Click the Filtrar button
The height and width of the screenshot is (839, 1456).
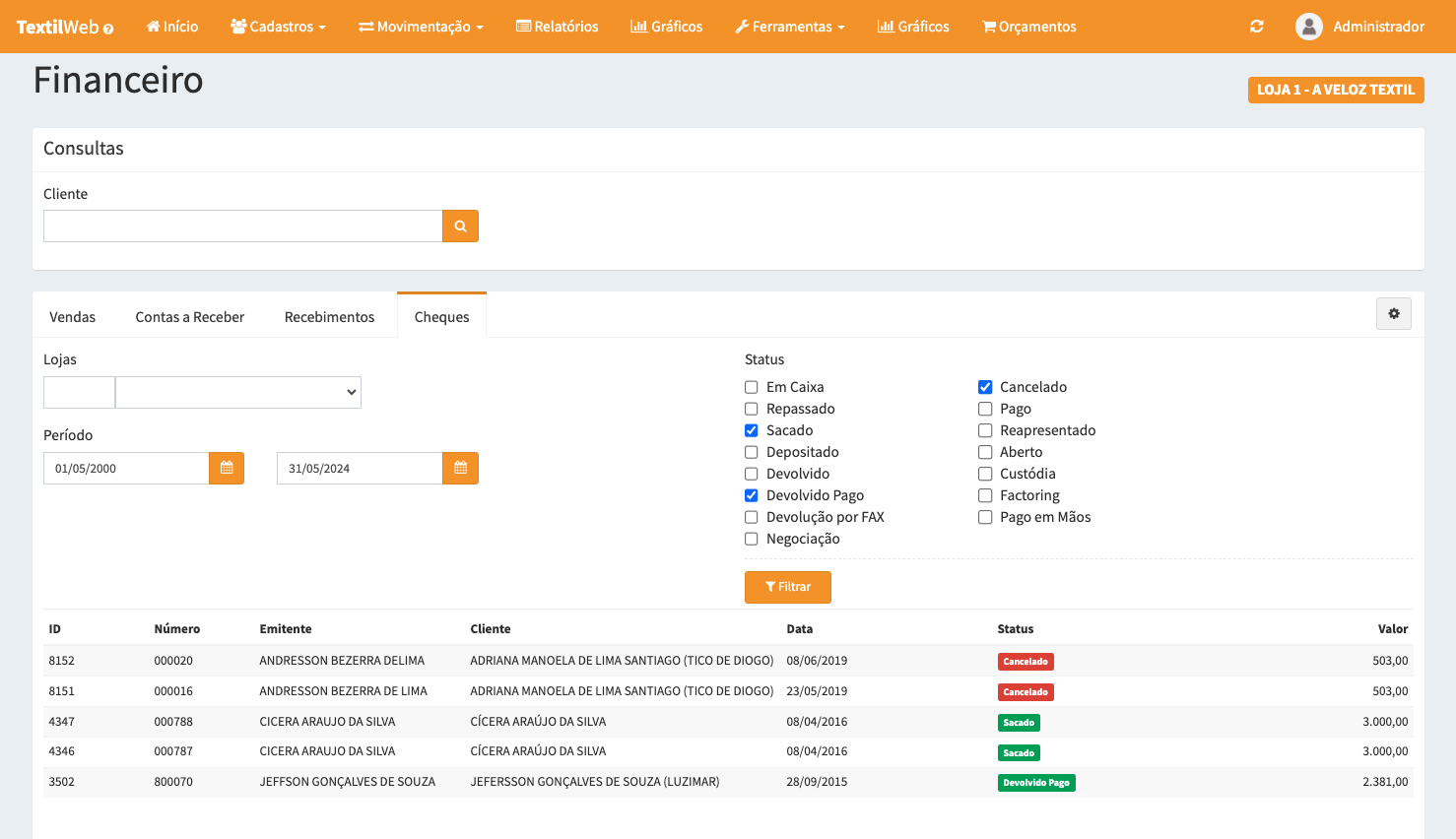pyautogui.click(x=787, y=587)
